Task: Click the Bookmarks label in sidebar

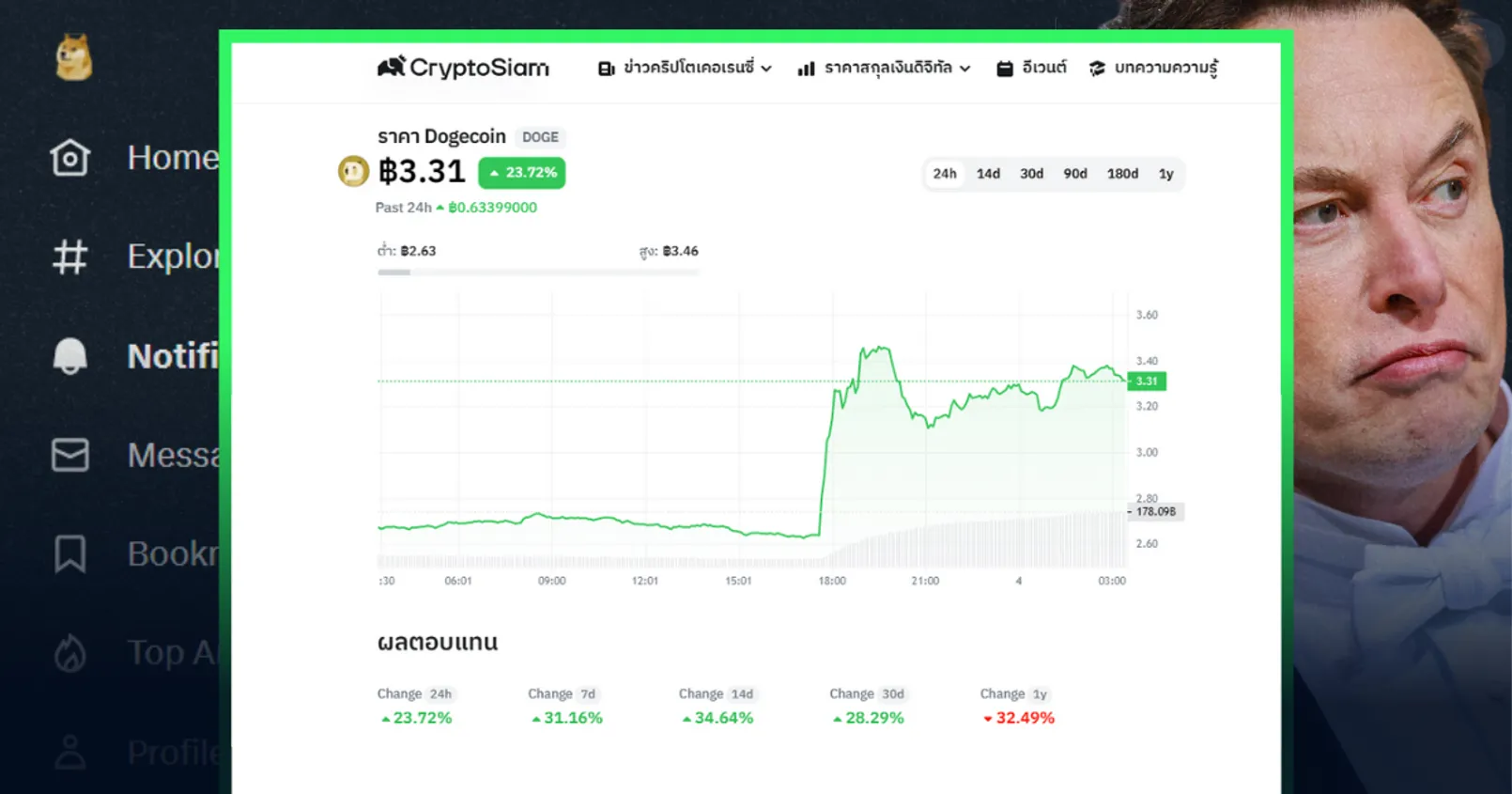Action: pos(174,553)
